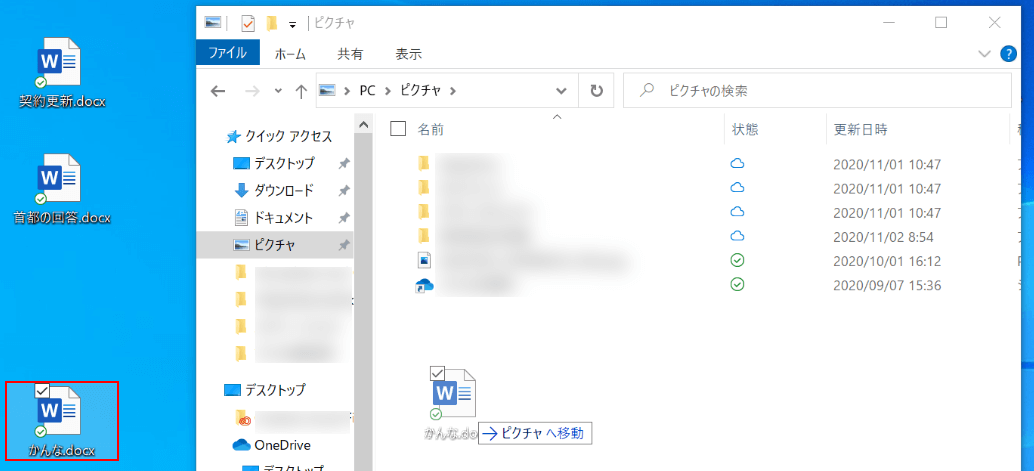Open Help with the question mark icon
1034x471 pixels.
pos(1008,53)
